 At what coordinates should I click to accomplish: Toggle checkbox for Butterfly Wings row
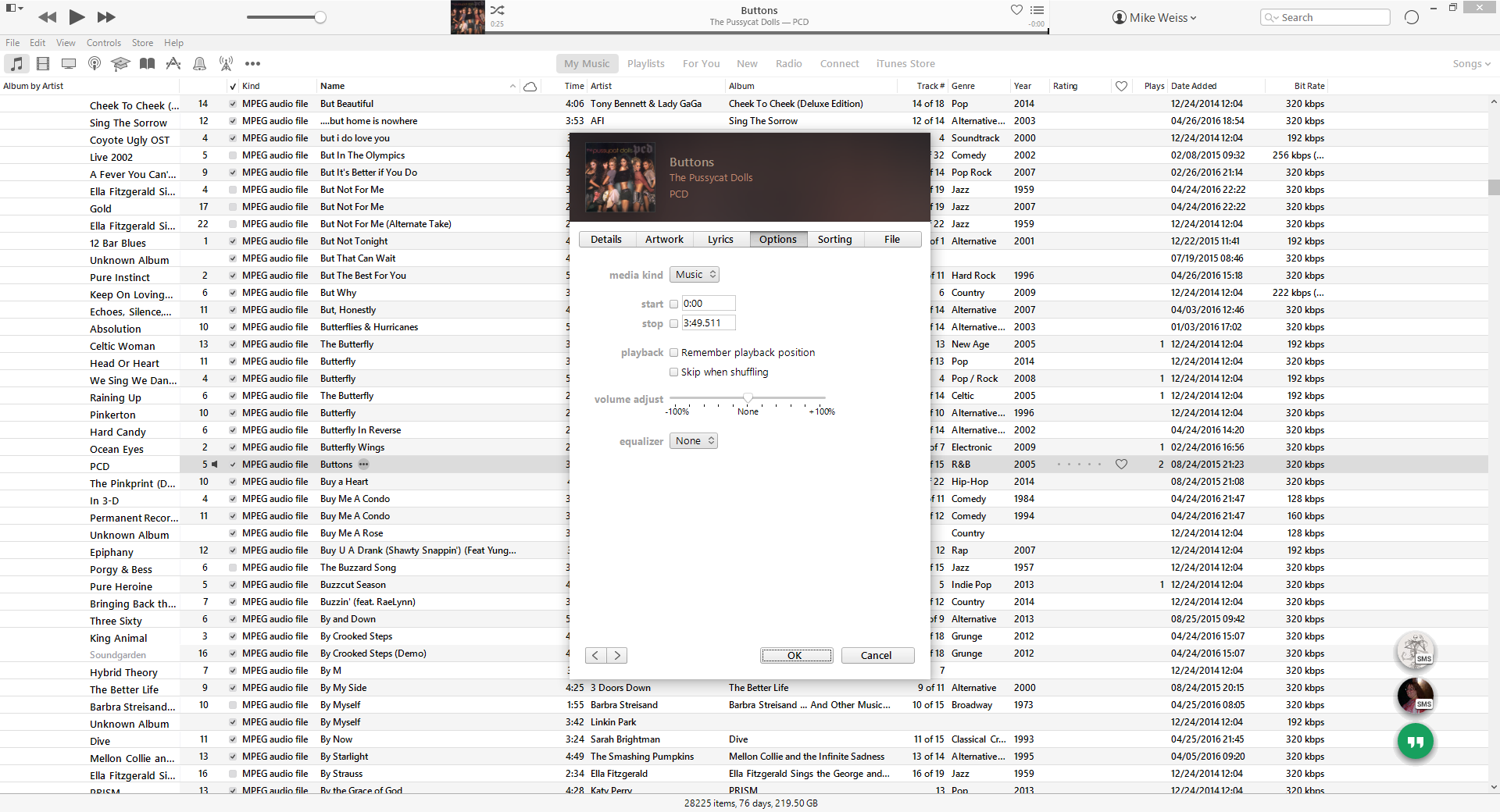233,447
